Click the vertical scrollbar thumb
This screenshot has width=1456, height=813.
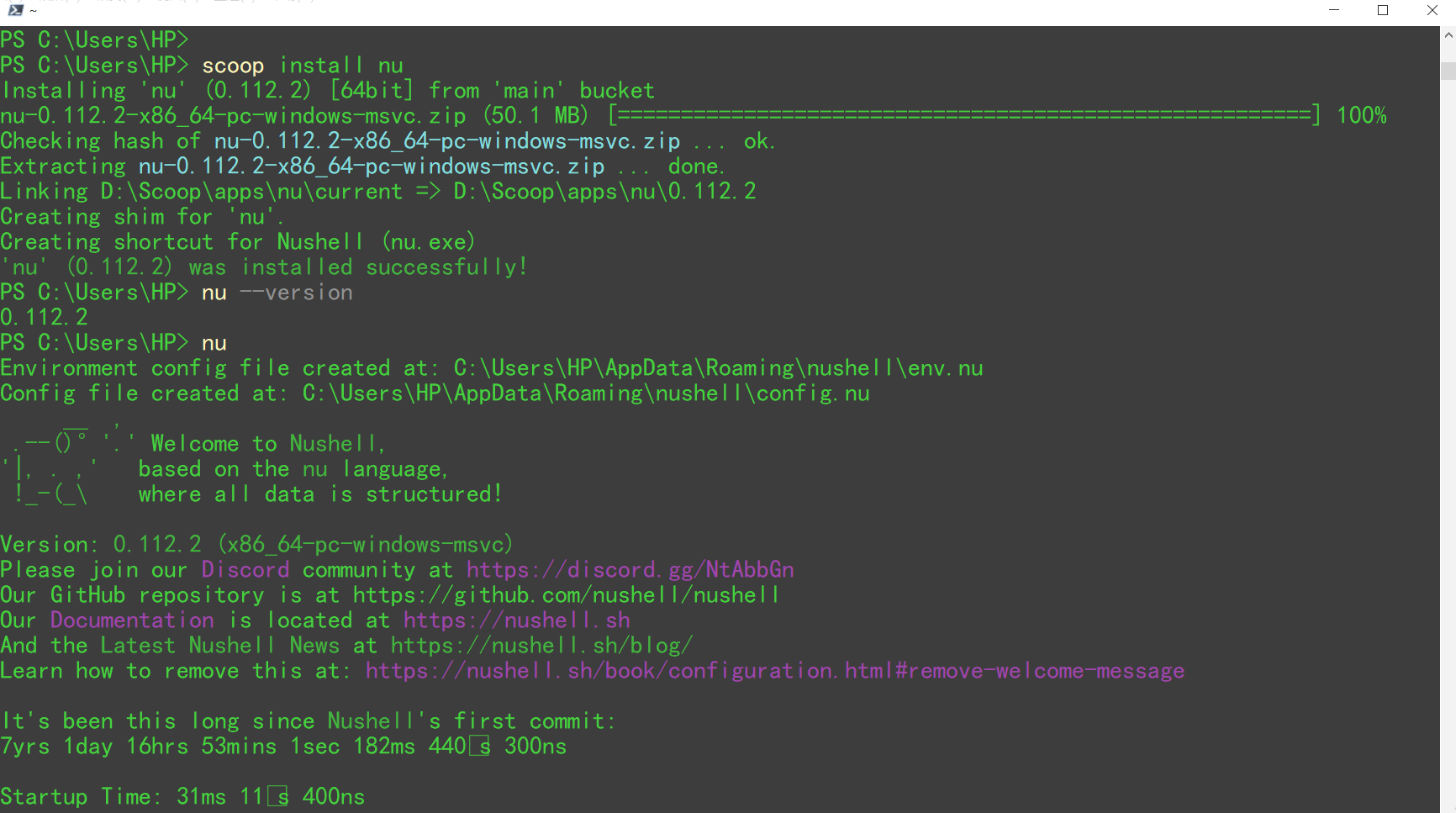[x=1448, y=71]
